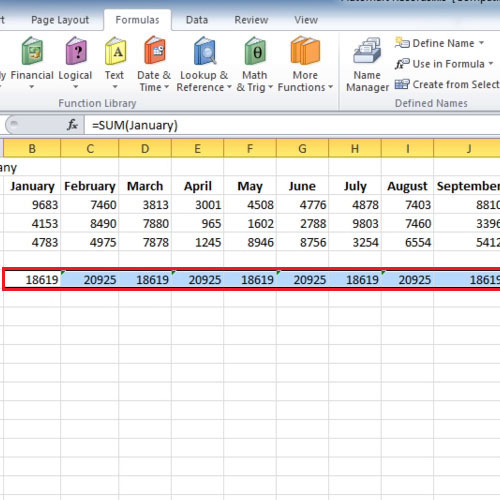
Task: Switch to the Data tab
Action: [197, 20]
